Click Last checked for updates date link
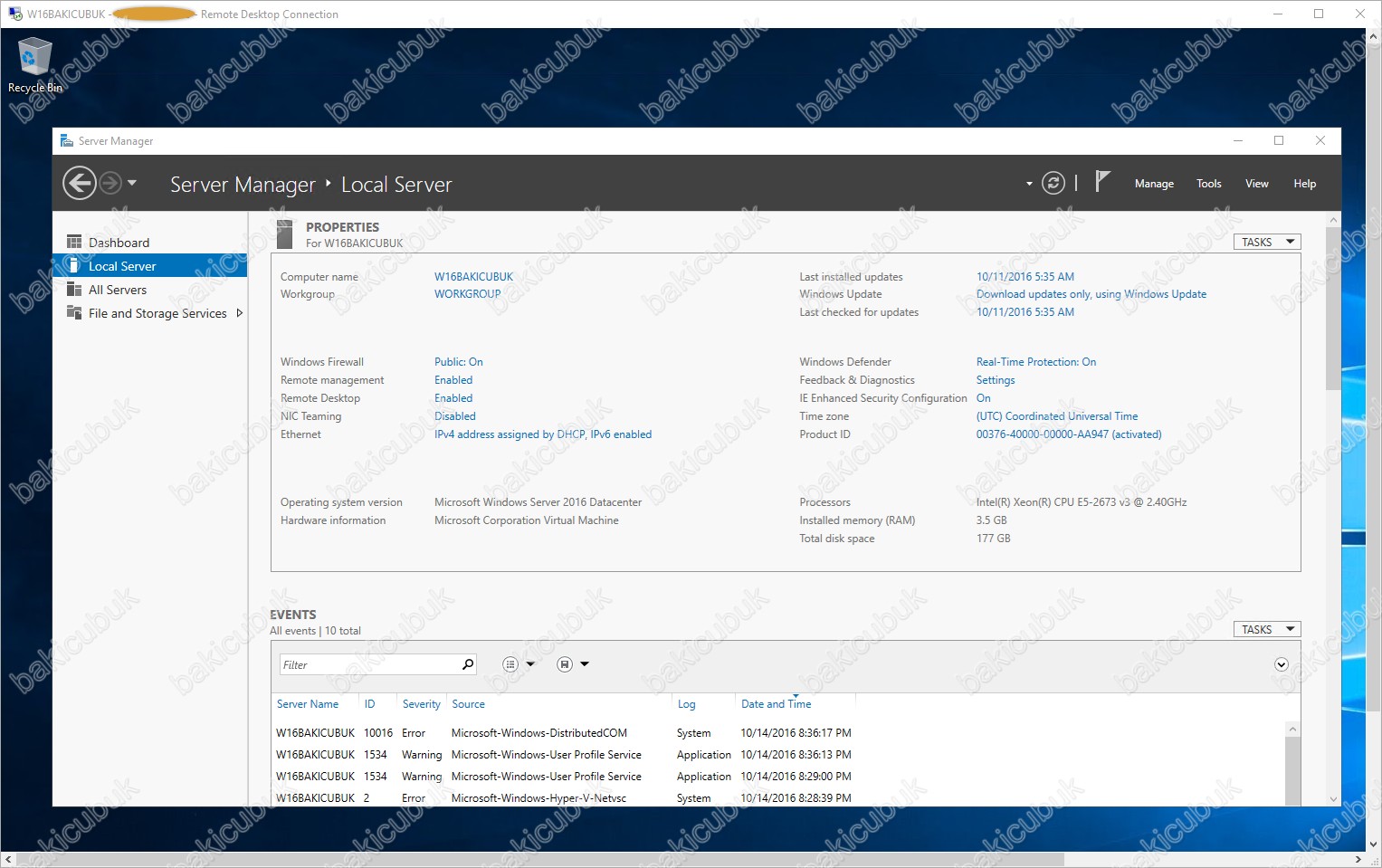The width and height of the screenshot is (1382, 868). point(1025,312)
